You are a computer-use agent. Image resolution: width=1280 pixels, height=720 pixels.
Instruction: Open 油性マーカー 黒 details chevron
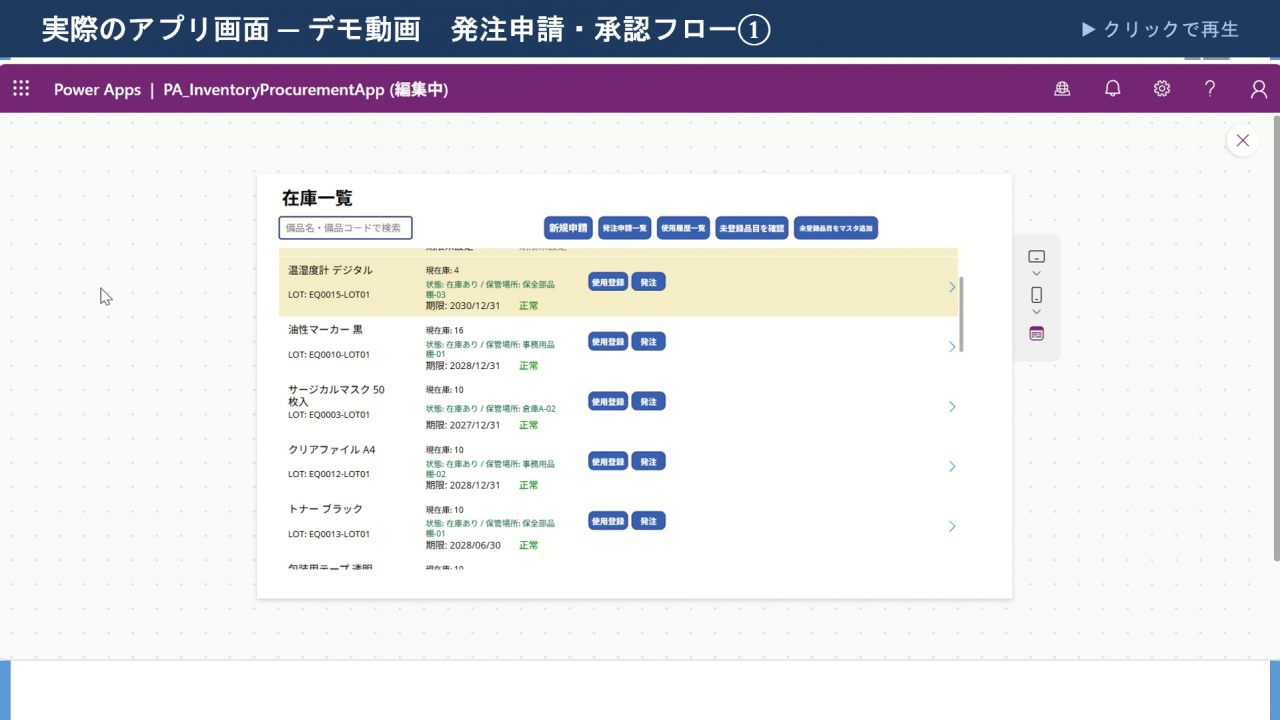point(952,347)
